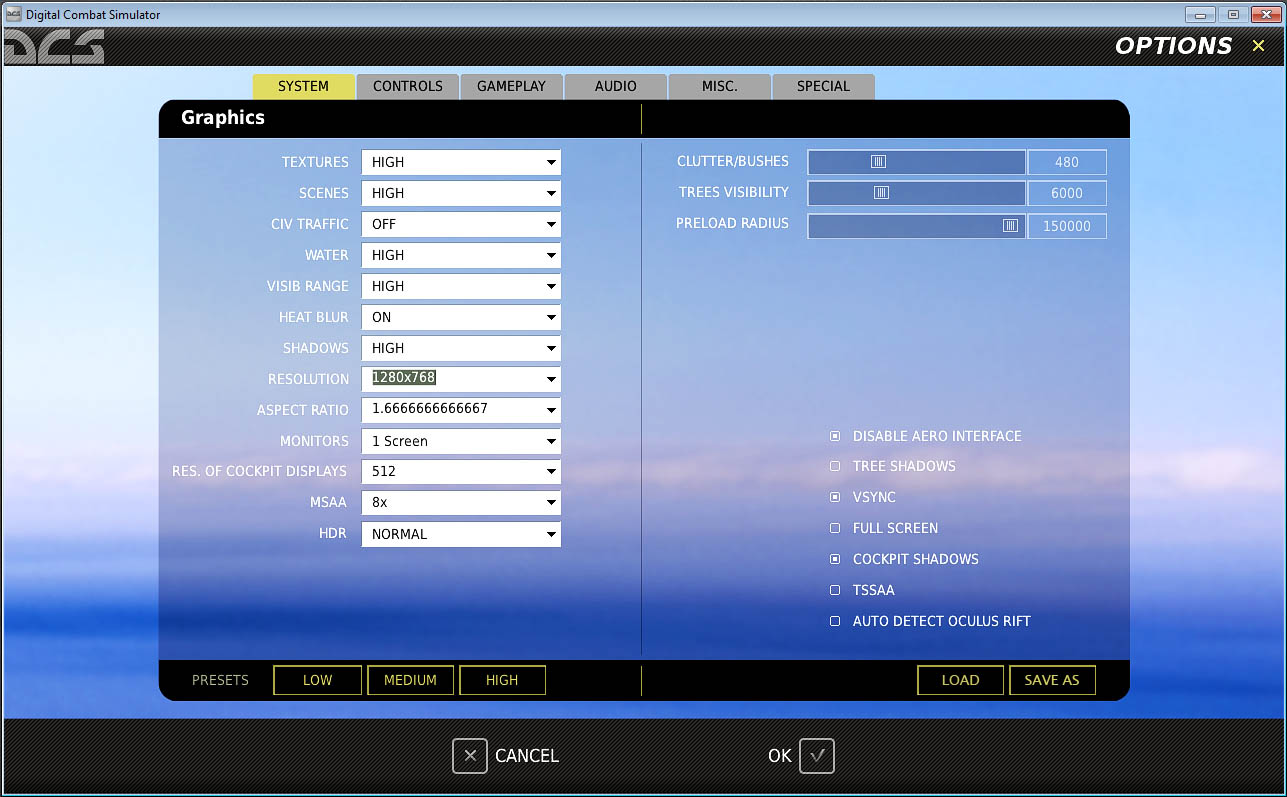This screenshot has width=1287, height=797.
Task: Click the Preload Radius slider handle
Action: pyautogui.click(x=1010, y=226)
